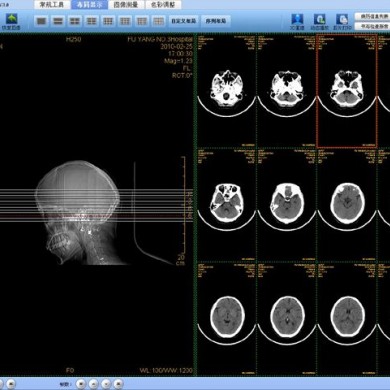Screen dimensions: 390x390
Task: Click the first round button right of the 帧数 label
Action: [x=81, y=384]
